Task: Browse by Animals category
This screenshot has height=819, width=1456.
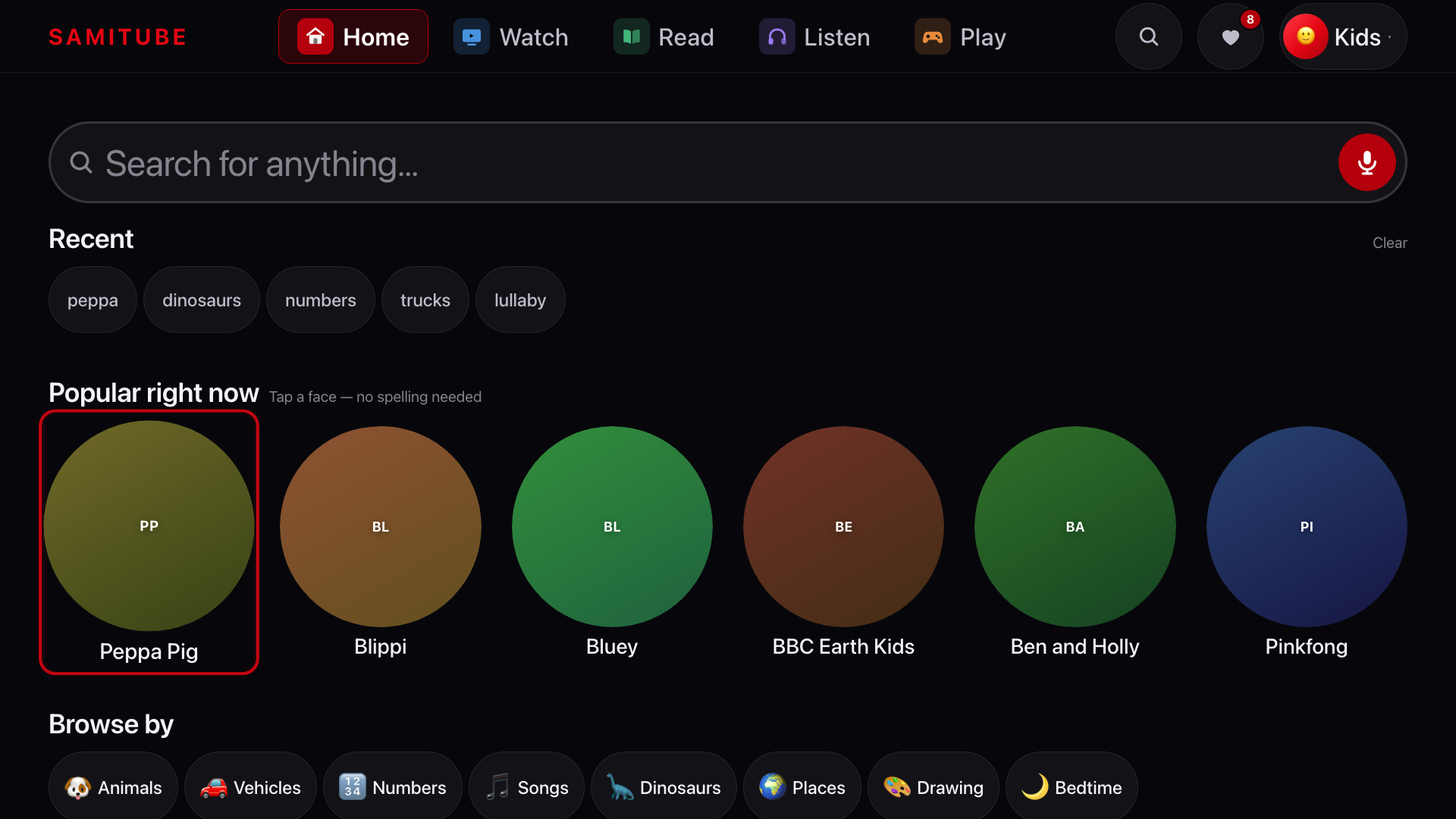Action: click(x=113, y=787)
